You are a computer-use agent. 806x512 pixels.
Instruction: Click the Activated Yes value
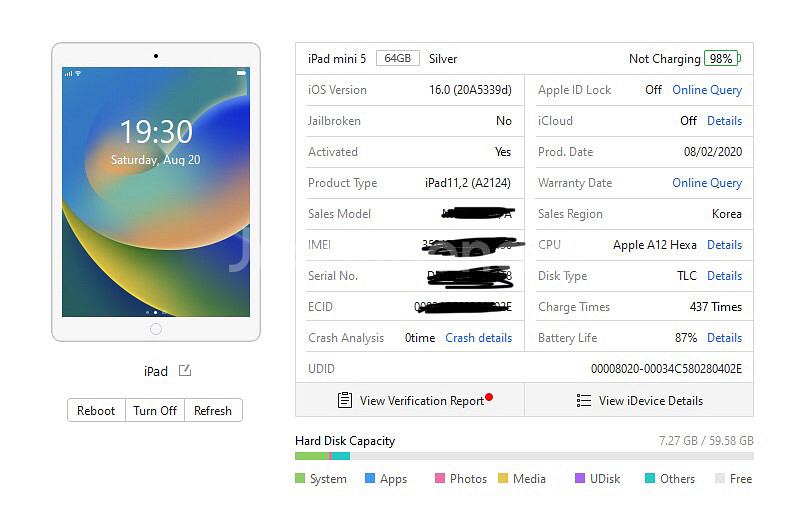503,152
